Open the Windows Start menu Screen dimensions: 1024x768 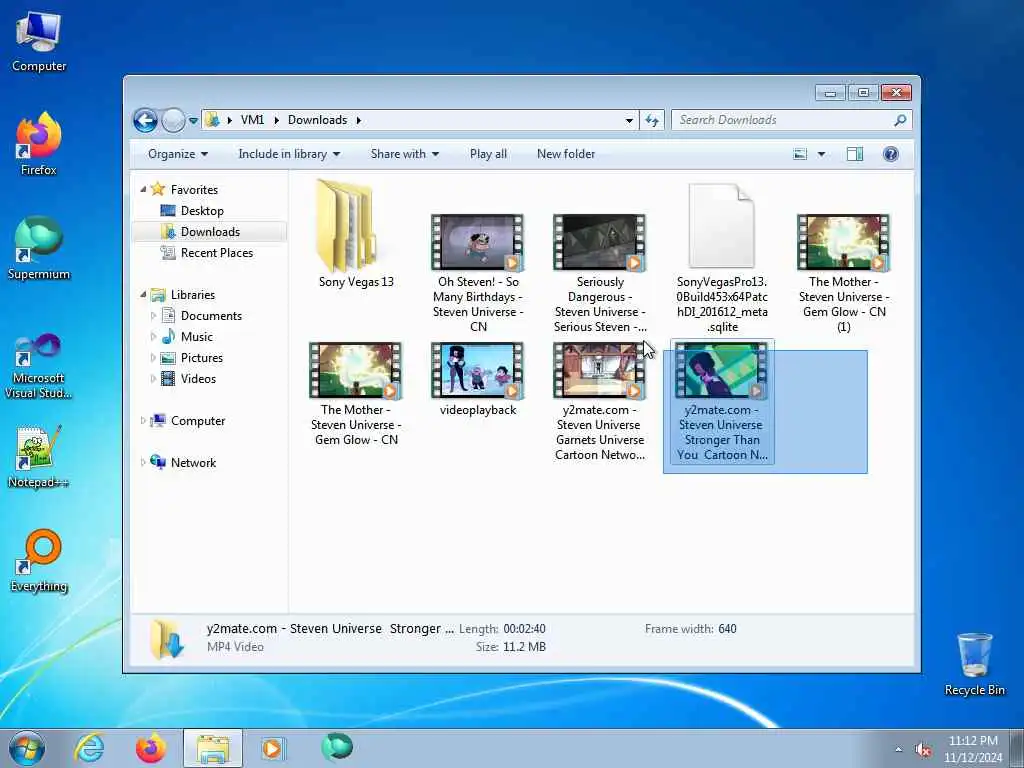[27, 748]
